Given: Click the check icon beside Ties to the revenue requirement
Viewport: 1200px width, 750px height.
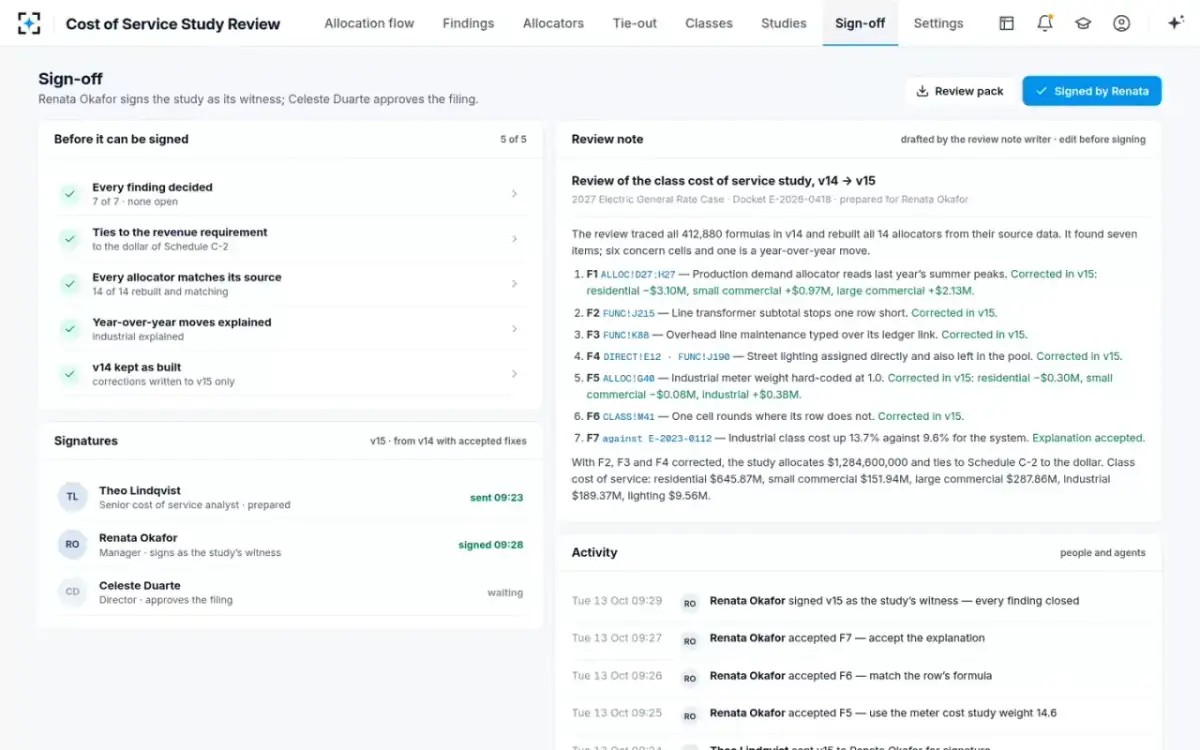Looking at the screenshot, I should pyautogui.click(x=69, y=239).
